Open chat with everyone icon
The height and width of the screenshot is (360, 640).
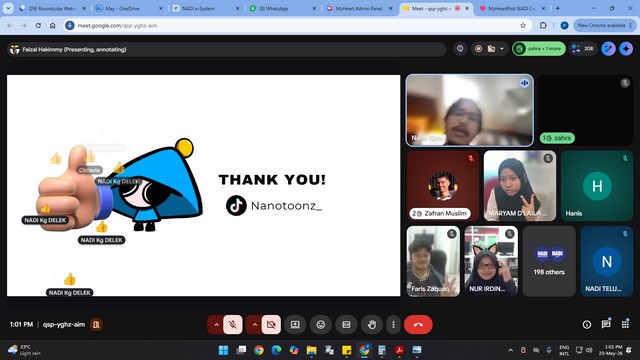click(606, 324)
